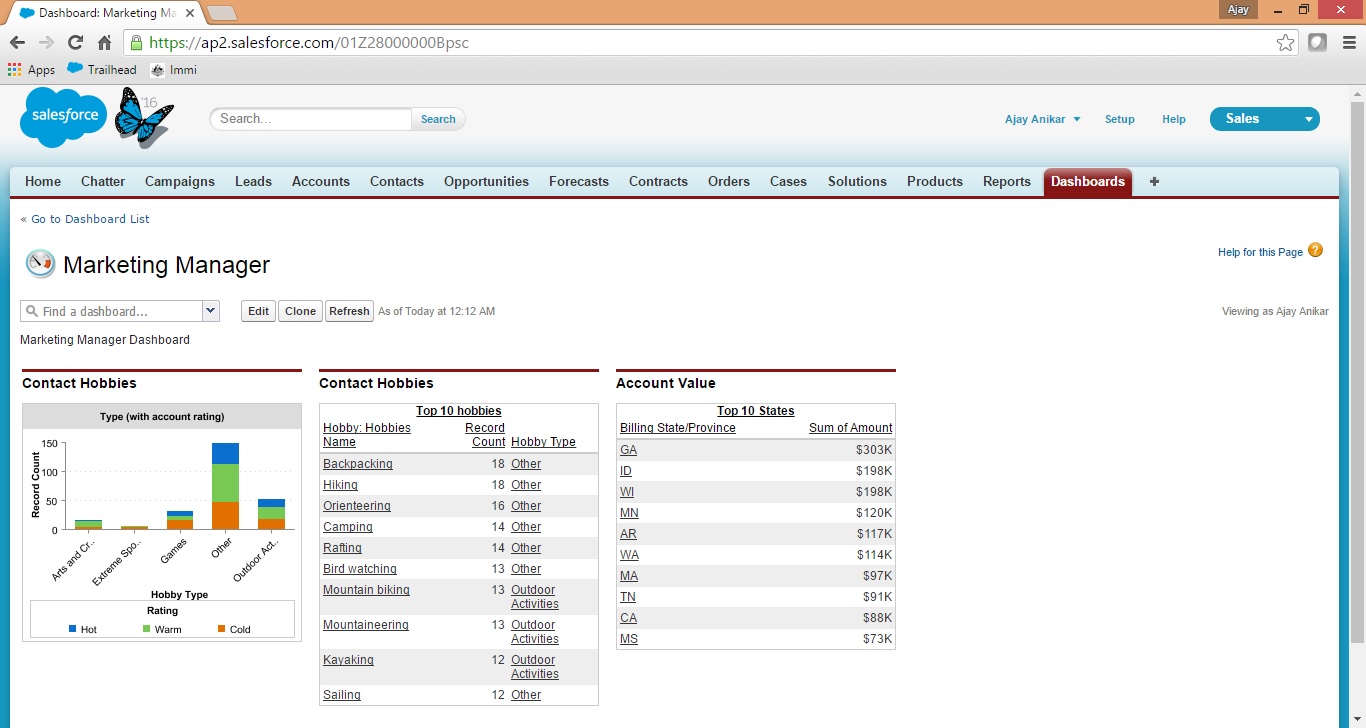Viewport: 1366px width, 728px height.
Task: Open the Reports tab
Action: 1006,181
